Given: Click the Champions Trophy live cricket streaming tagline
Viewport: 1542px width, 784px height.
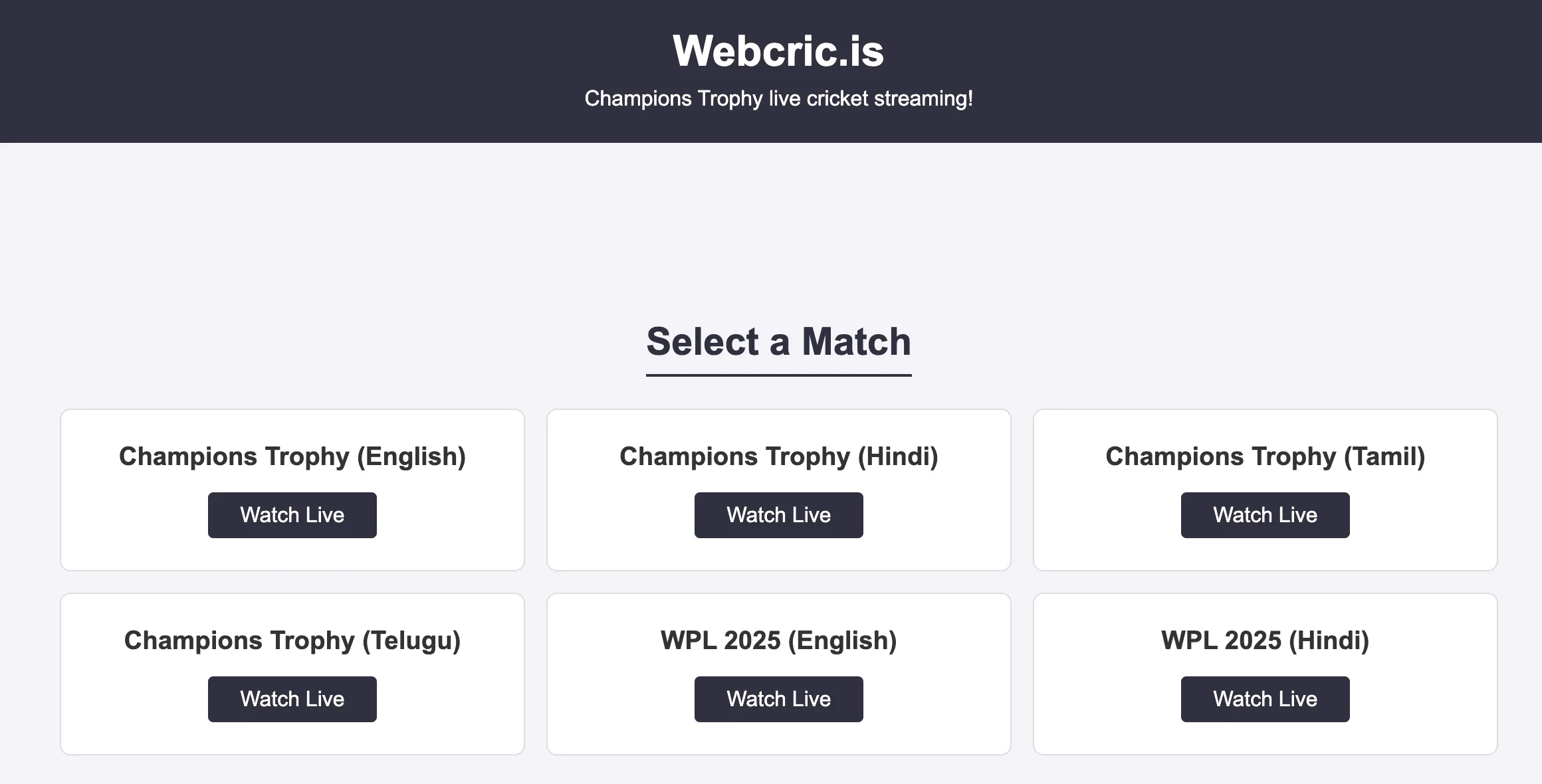Looking at the screenshot, I should pos(778,98).
